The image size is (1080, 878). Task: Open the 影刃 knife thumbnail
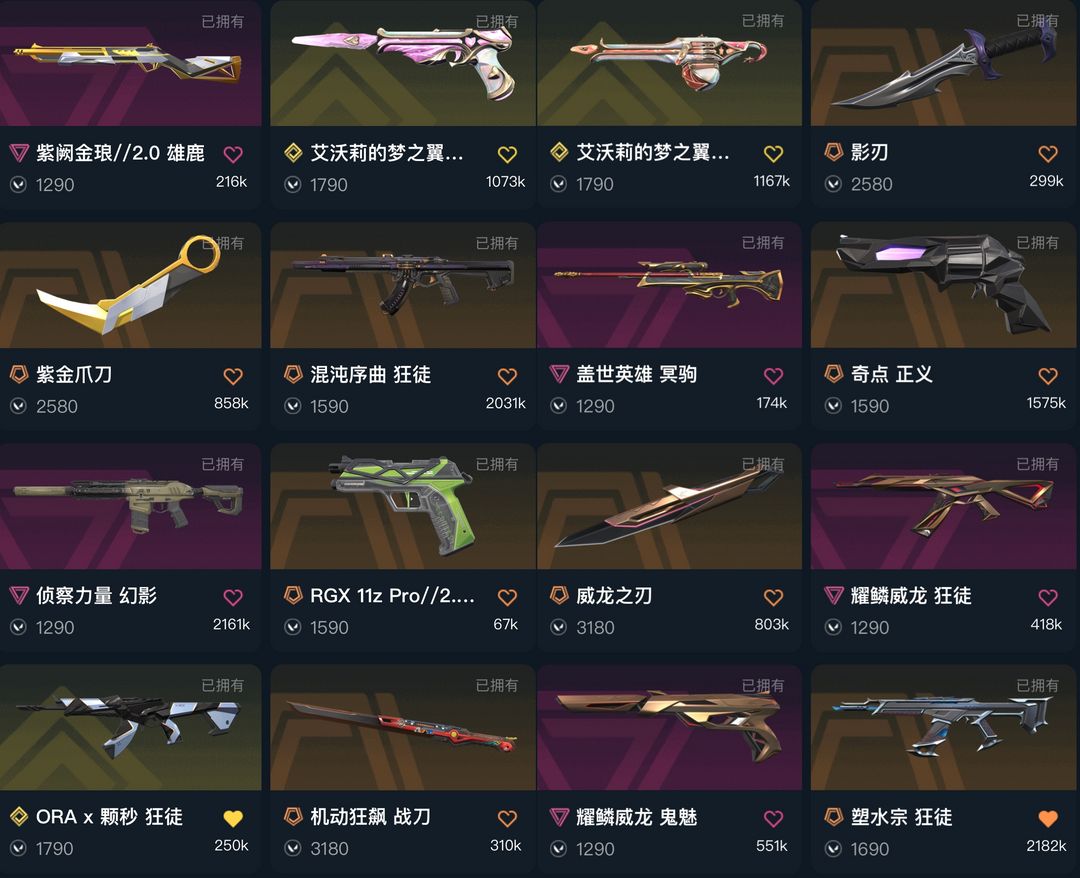(x=945, y=63)
